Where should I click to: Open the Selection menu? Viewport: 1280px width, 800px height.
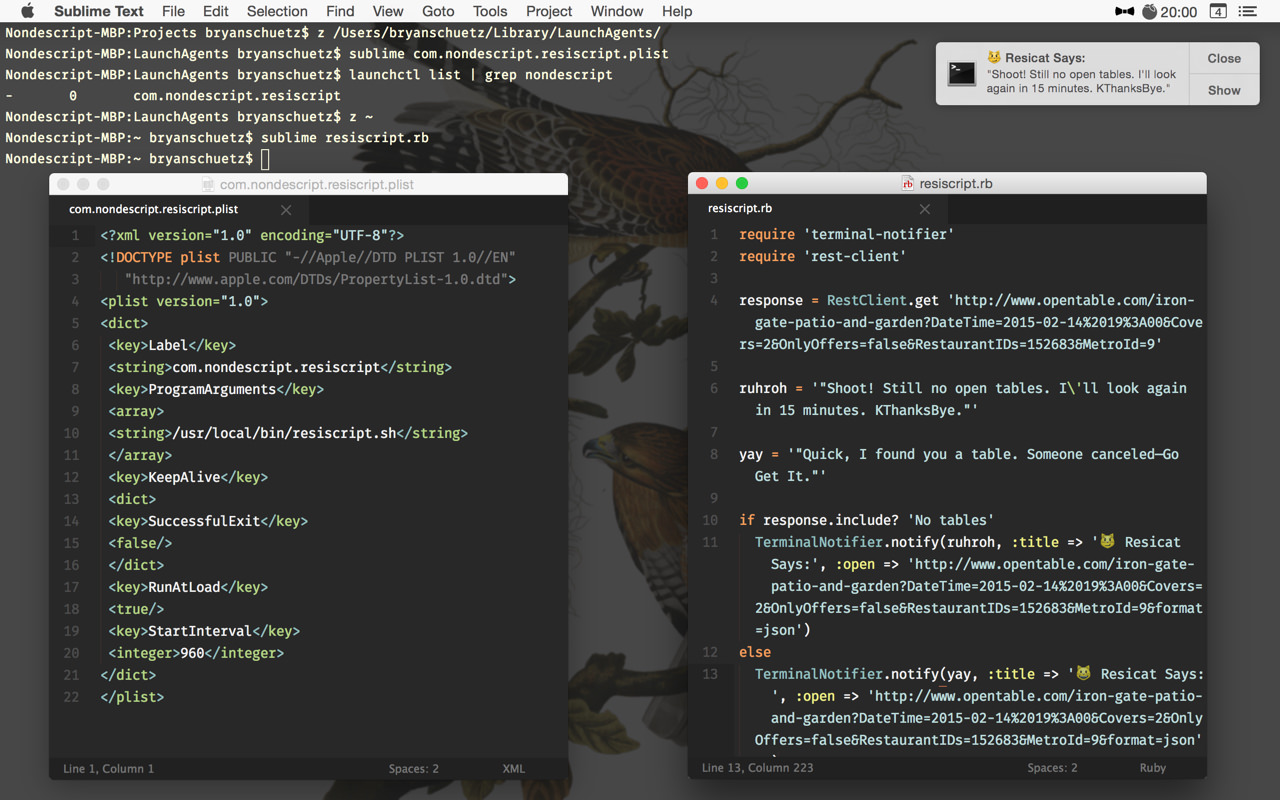click(277, 11)
